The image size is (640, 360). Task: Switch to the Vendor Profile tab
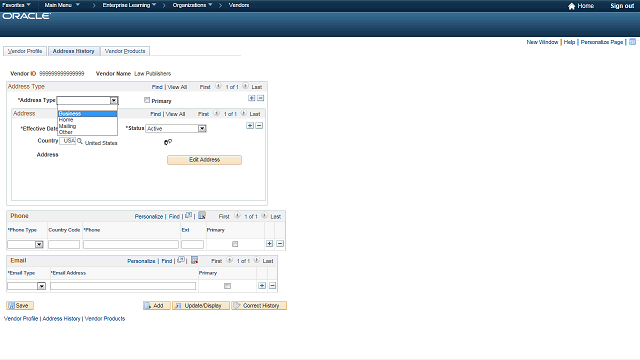(25, 51)
